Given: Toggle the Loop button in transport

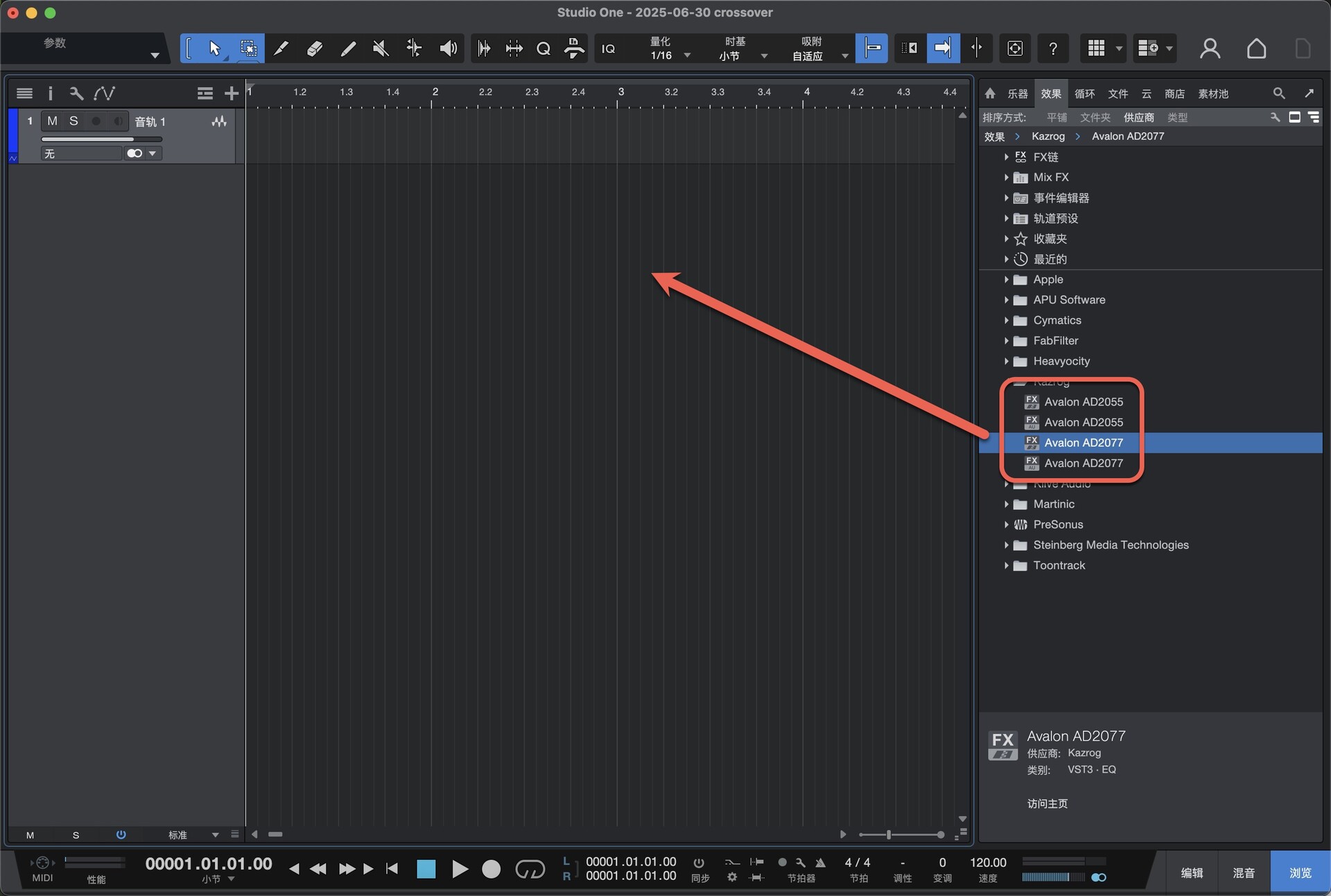Looking at the screenshot, I should [x=530, y=869].
